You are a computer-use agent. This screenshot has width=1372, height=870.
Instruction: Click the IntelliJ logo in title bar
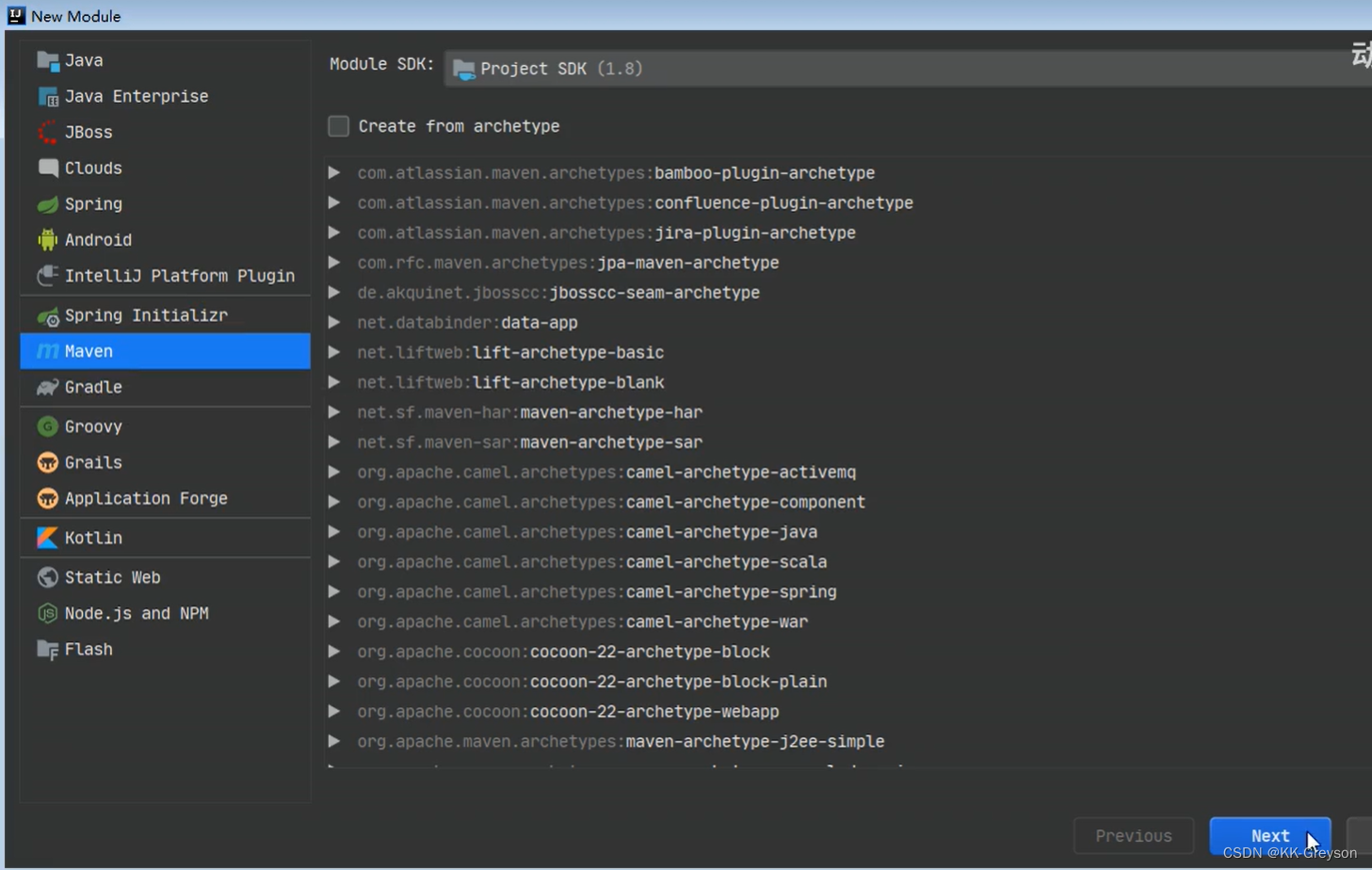16,15
